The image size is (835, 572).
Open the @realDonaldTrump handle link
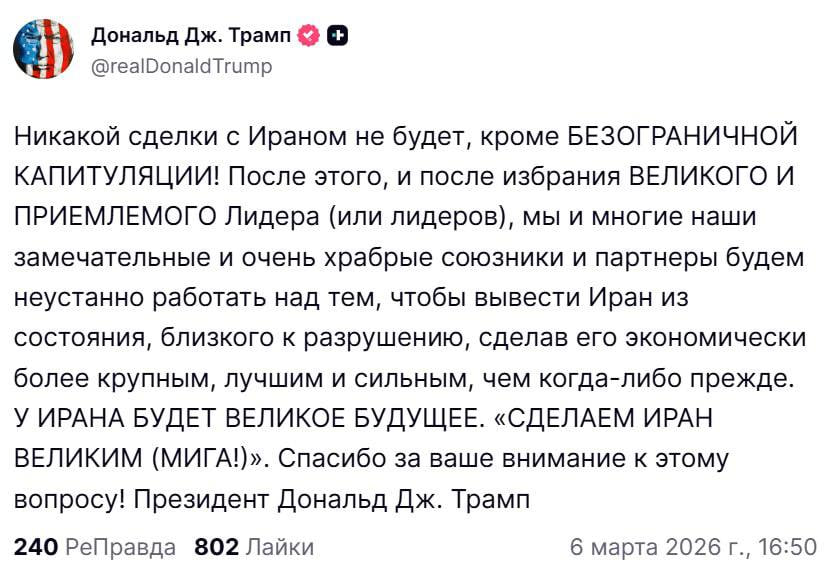(181, 66)
